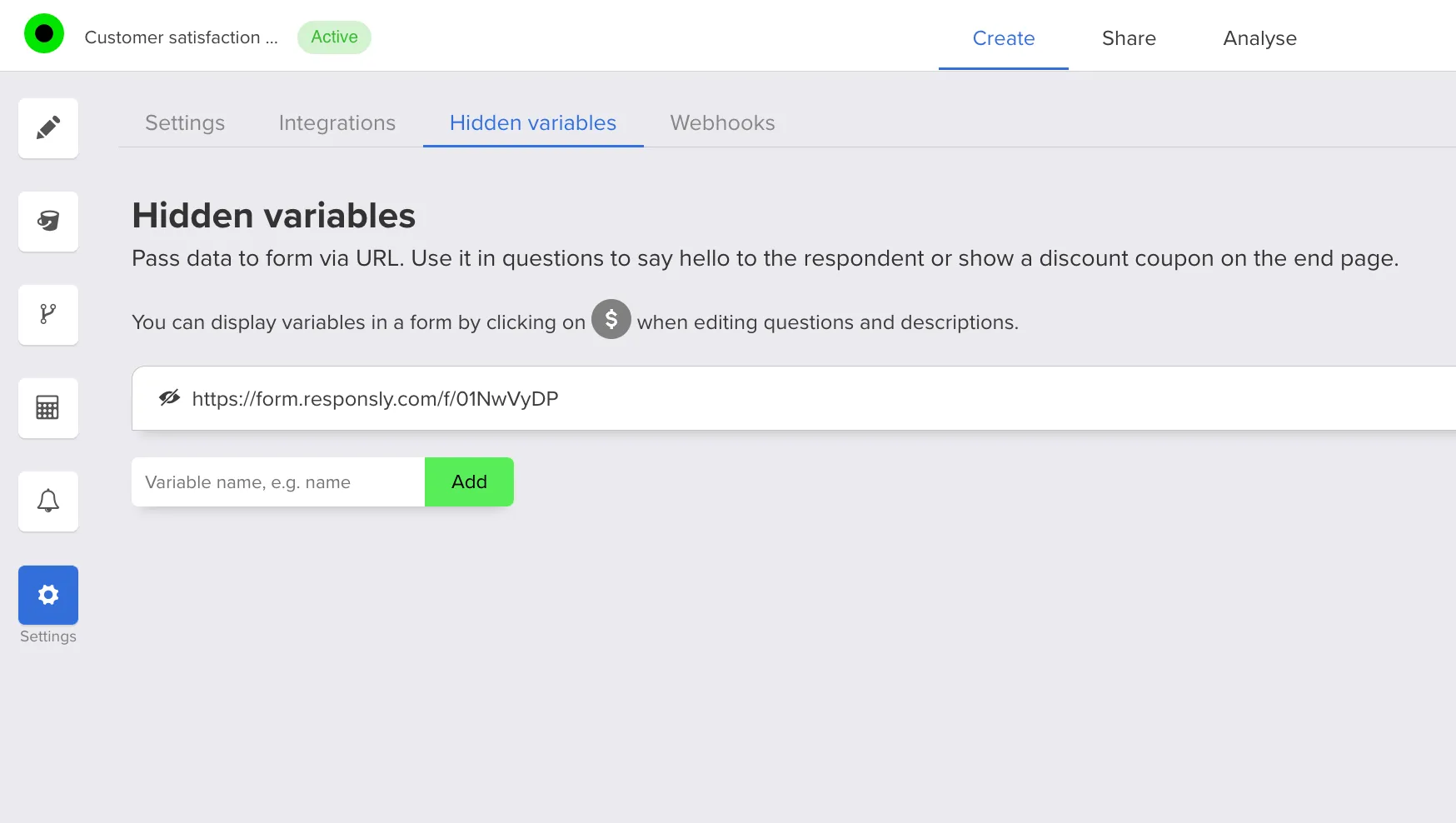Select the paint bucket design tool
This screenshot has width=1456, height=823.
pyautogui.click(x=47, y=221)
